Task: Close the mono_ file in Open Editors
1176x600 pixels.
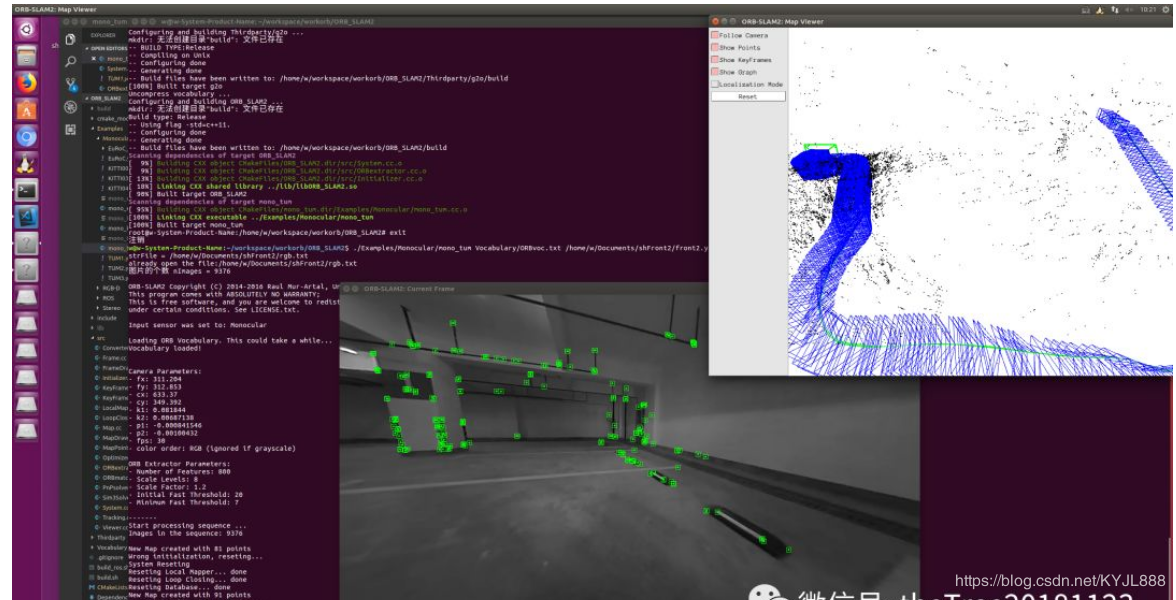Action: [x=94, y=58]
